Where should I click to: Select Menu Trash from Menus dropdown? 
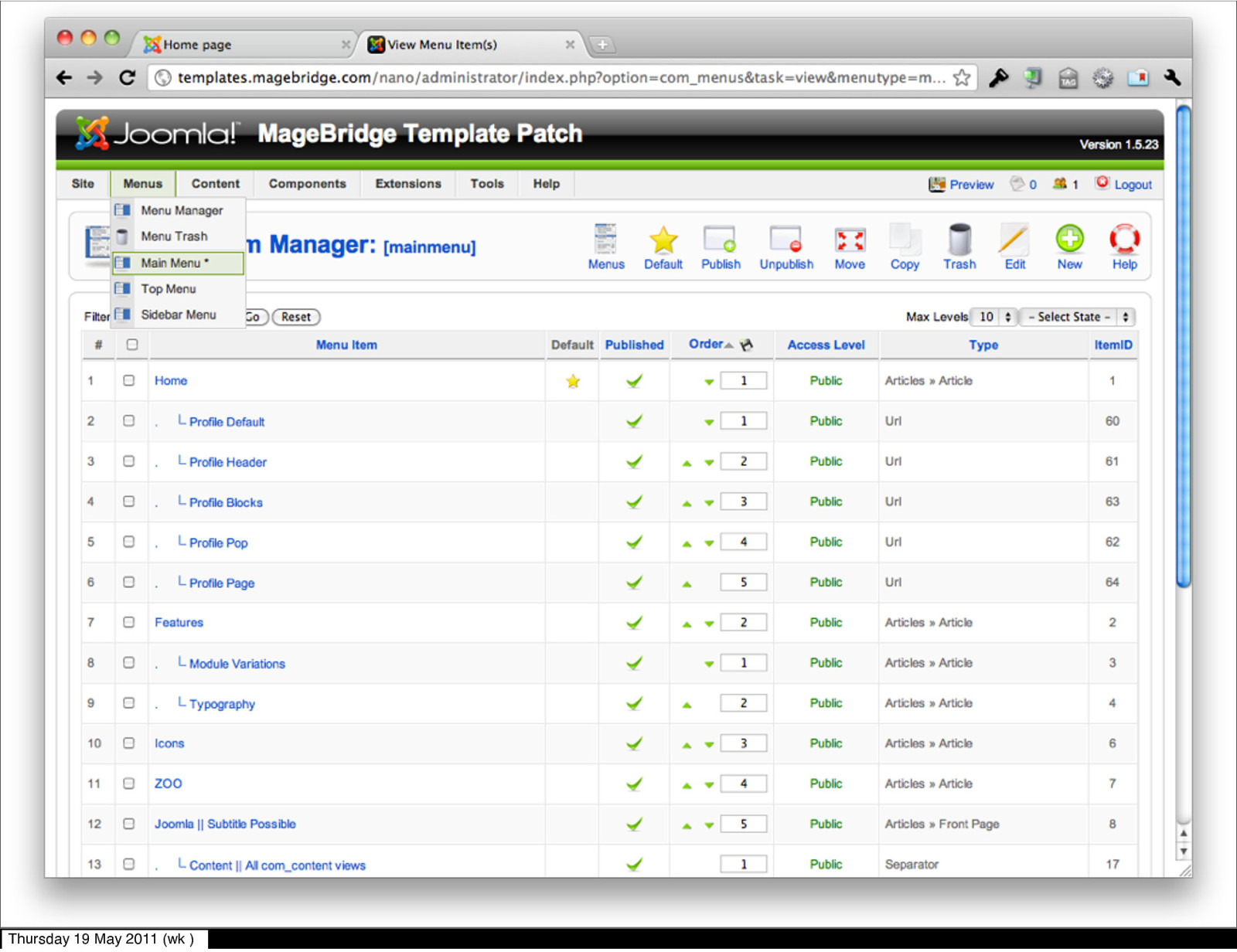(179, 236)
